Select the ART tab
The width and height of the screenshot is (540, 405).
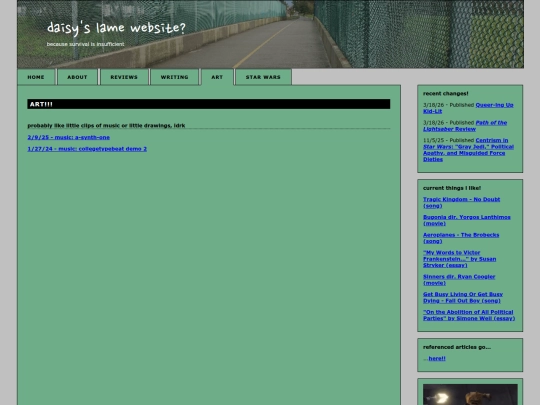click(217, 77)
